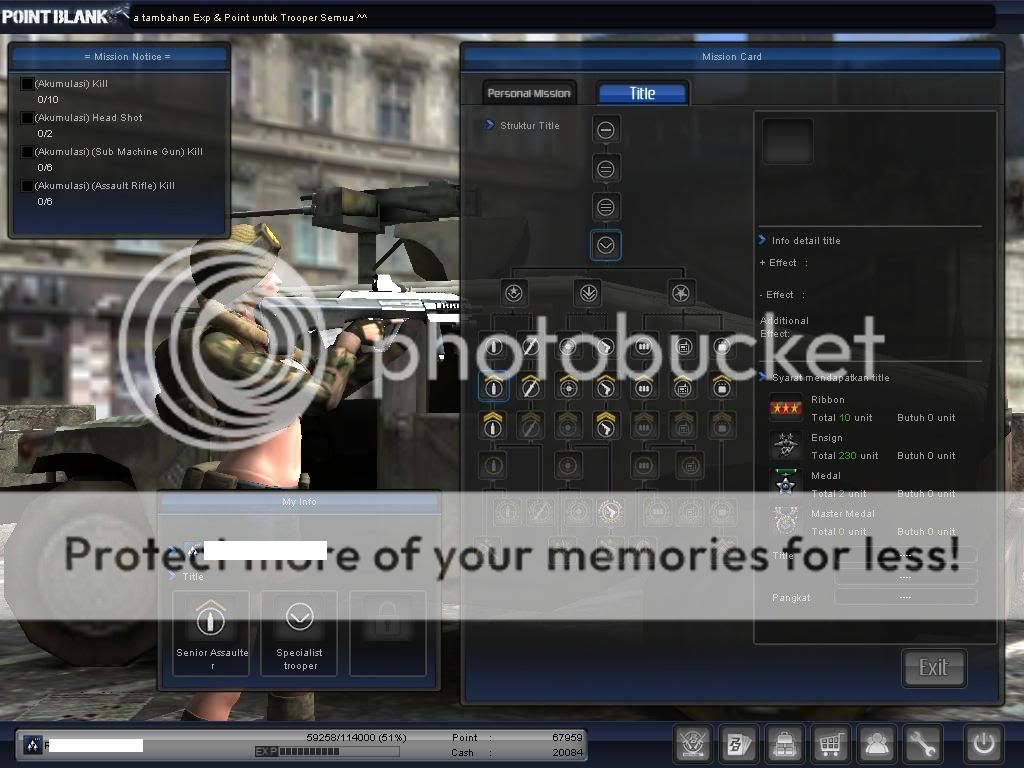Switch to the Title tab
This screenshot has height=768, width=1024.
(x=642, y=93)
